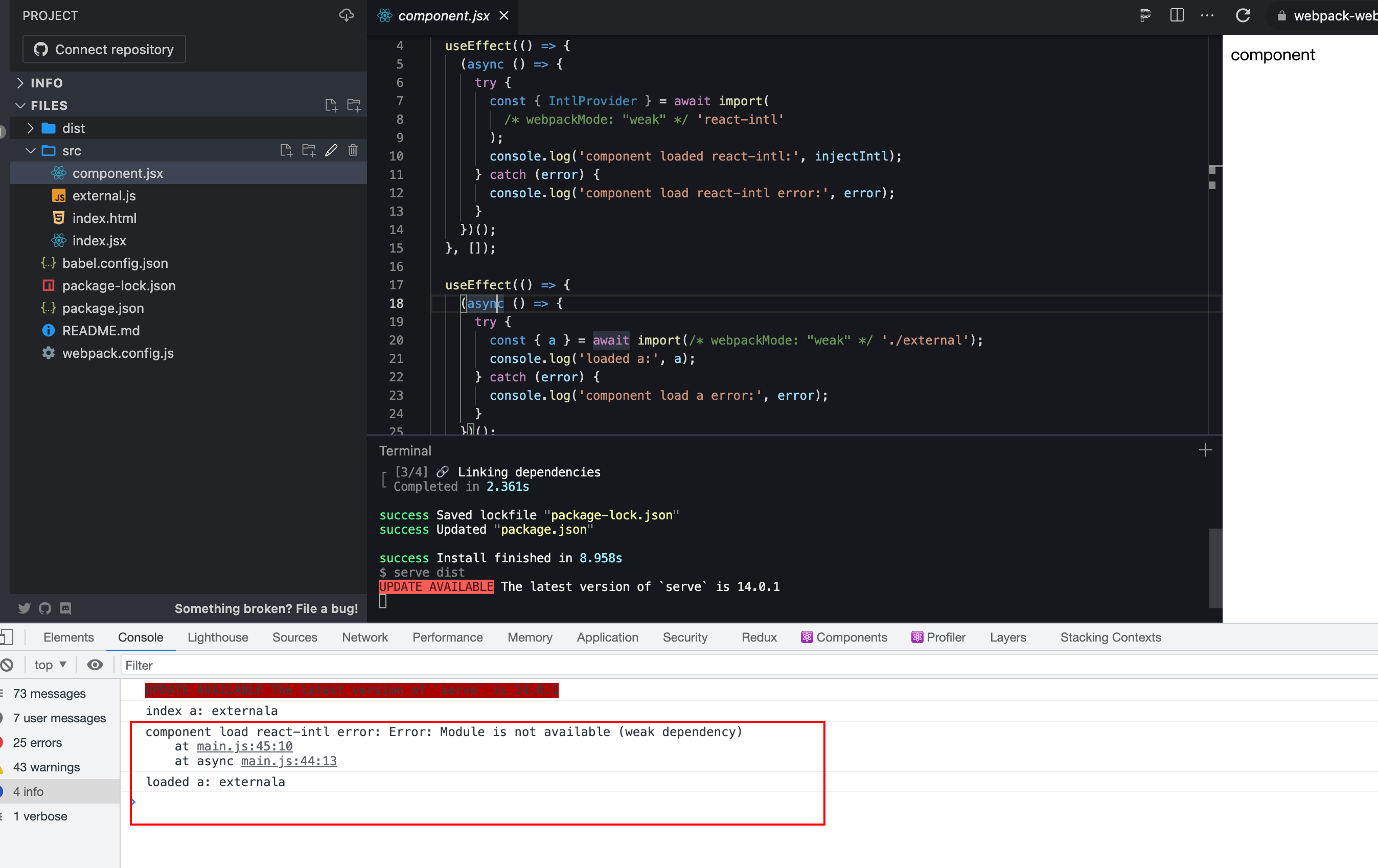Create a new file in the FILES panel
The image size is (1378, 868).
[x=331, y=105]
